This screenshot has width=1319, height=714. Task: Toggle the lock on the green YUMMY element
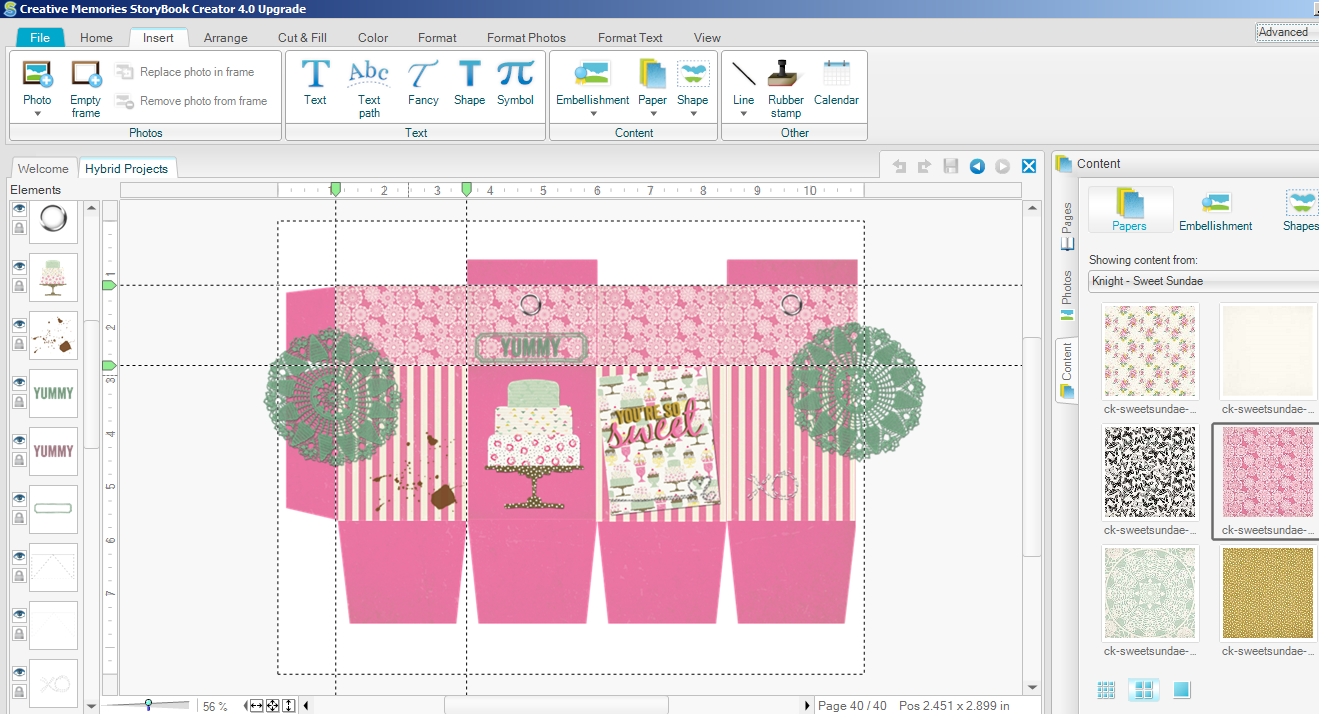click(x=19, y=402)
